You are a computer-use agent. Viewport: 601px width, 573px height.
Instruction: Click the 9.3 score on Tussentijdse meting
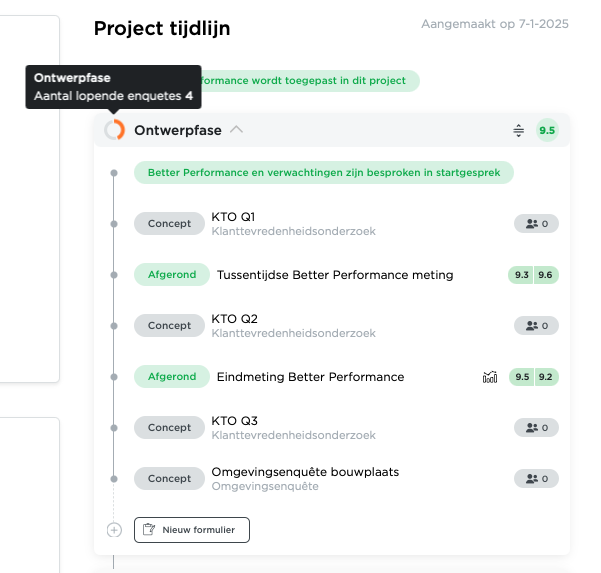[521, 275]
